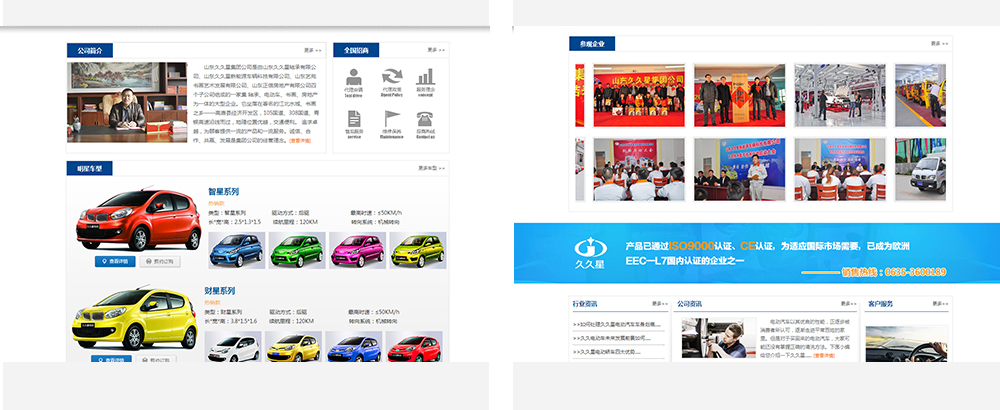Select the red car thumbnail in 财星系列
This screenshot has height=410, width=1000.
[414, 346]
